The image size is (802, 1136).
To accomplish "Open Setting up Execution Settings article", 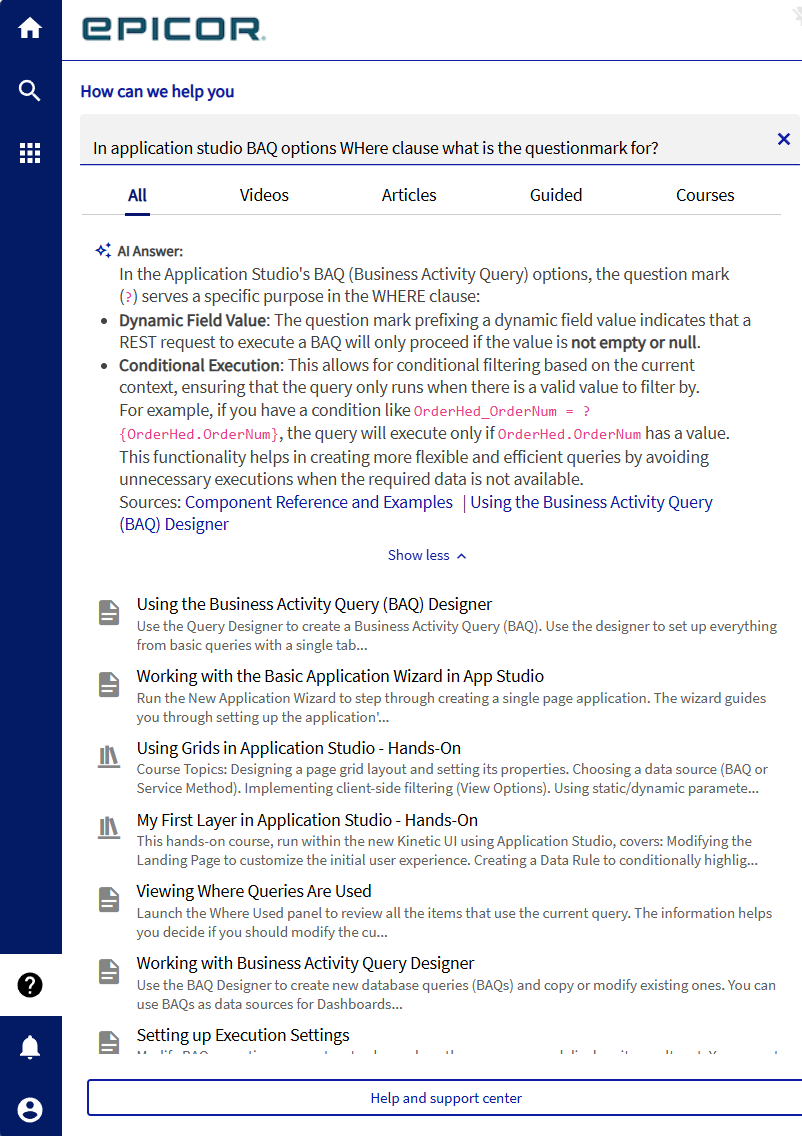I will coord(243,1035).
